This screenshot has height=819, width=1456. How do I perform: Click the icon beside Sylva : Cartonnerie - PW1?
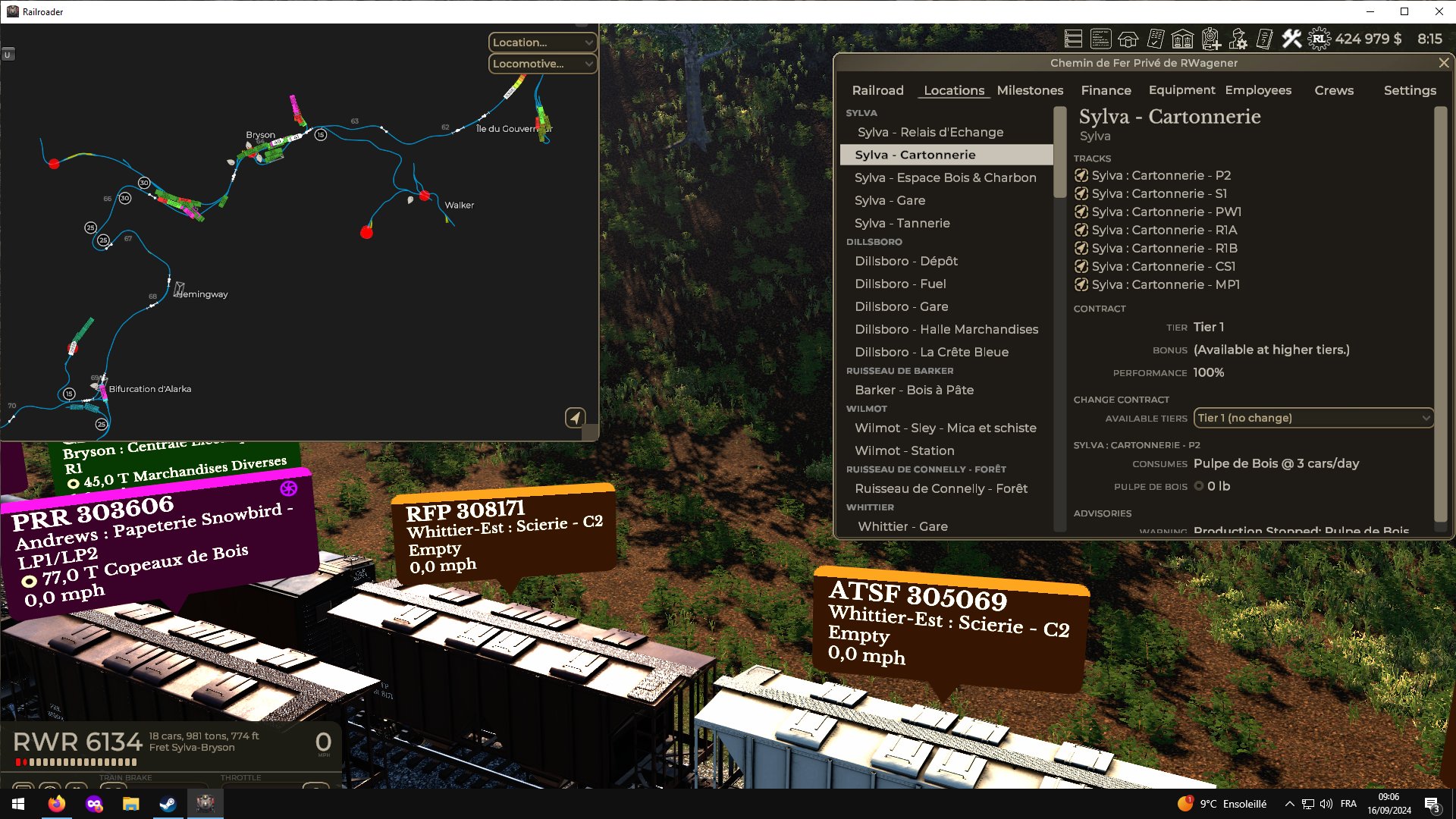(1081, 212)
